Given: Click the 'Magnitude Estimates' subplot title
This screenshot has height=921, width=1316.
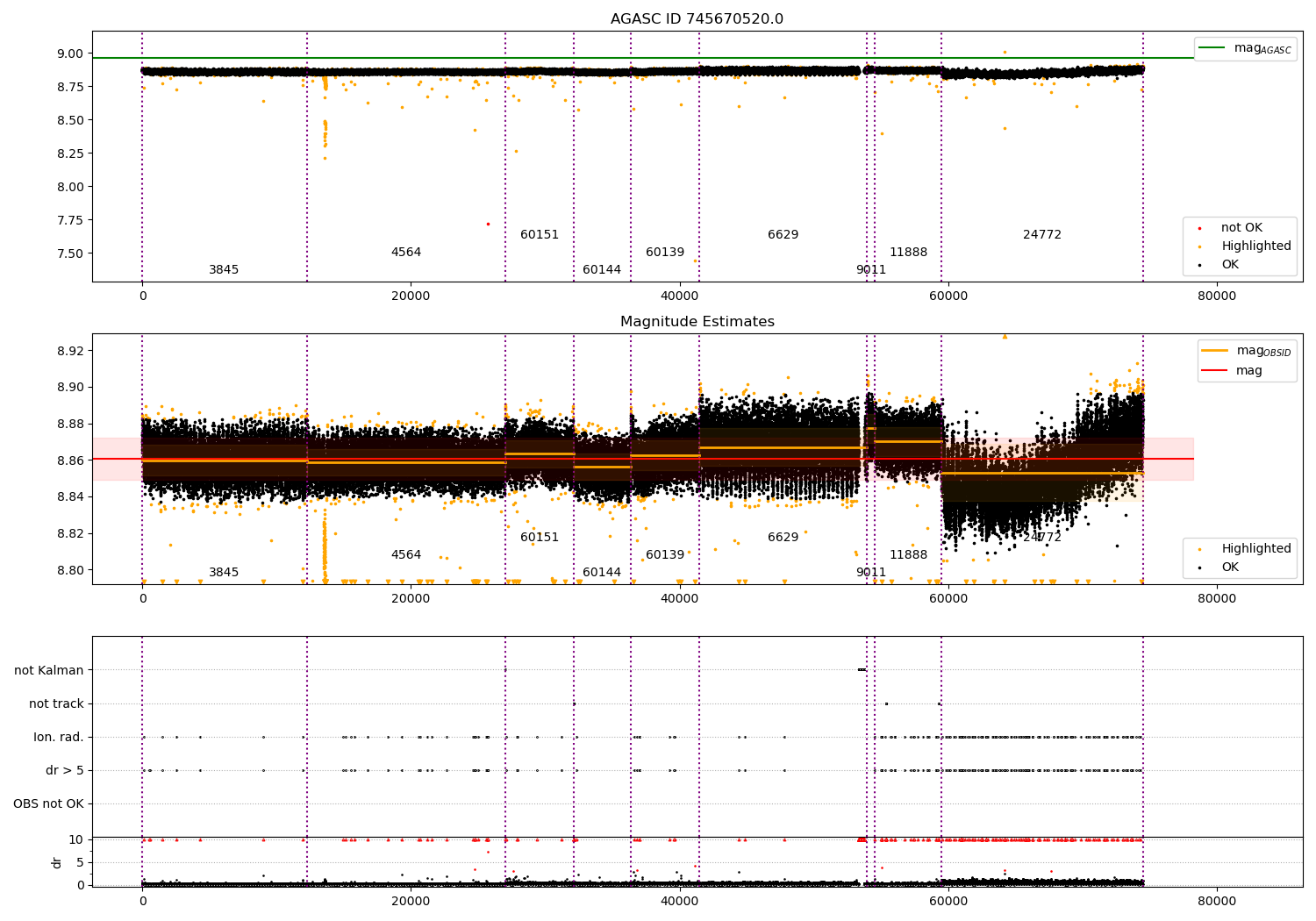Looking at the screenshot, I should coord(697,322).
